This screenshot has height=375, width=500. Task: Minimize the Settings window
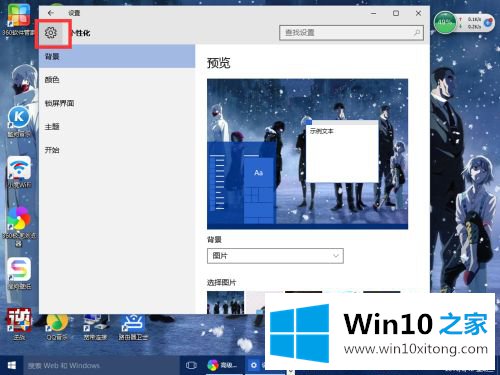pos(373,13)
